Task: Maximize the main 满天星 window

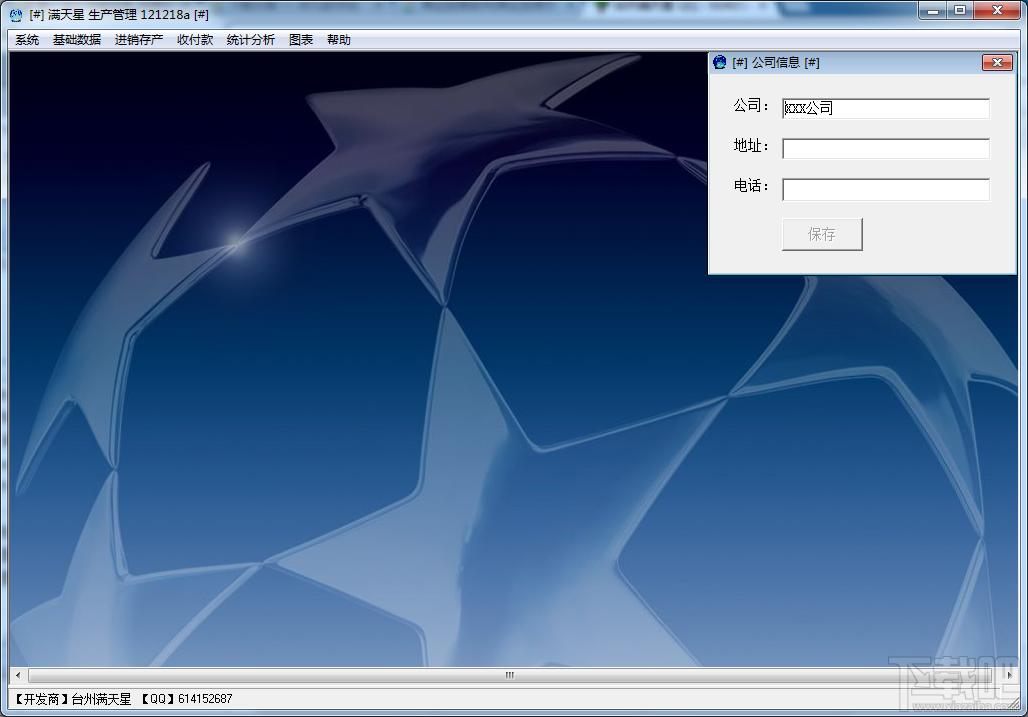Action: (960, 10)
